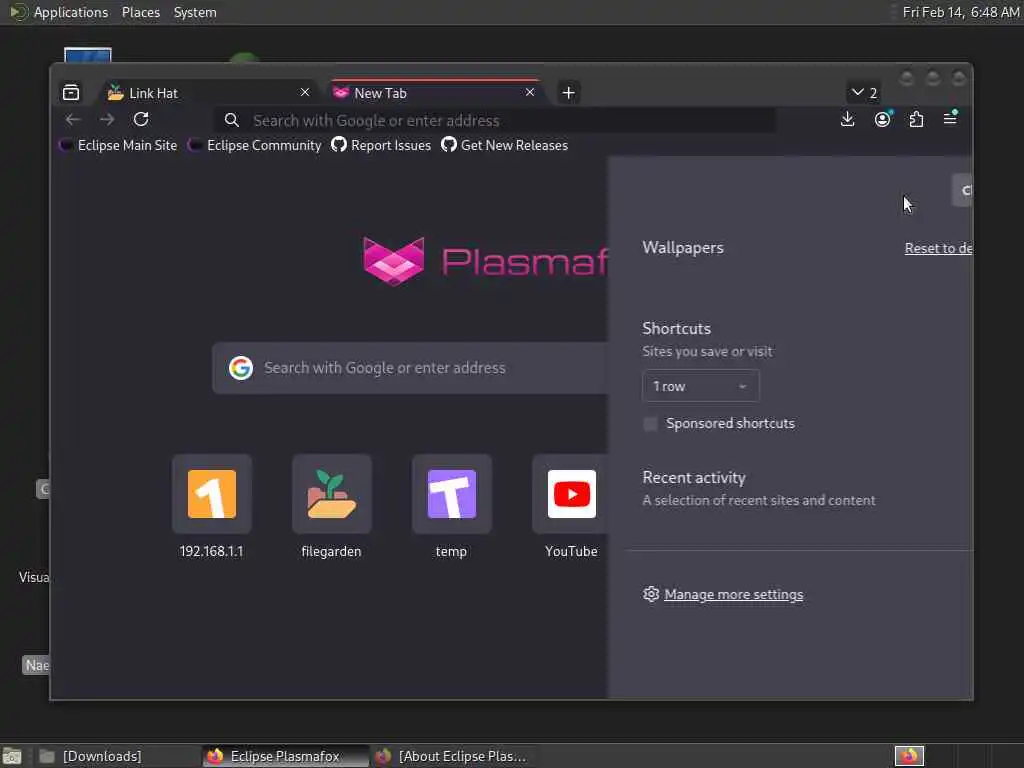Expand the 1 row shortcuts dropdown
Screen dimensions: 1024x768
click(x=701, y=386)
